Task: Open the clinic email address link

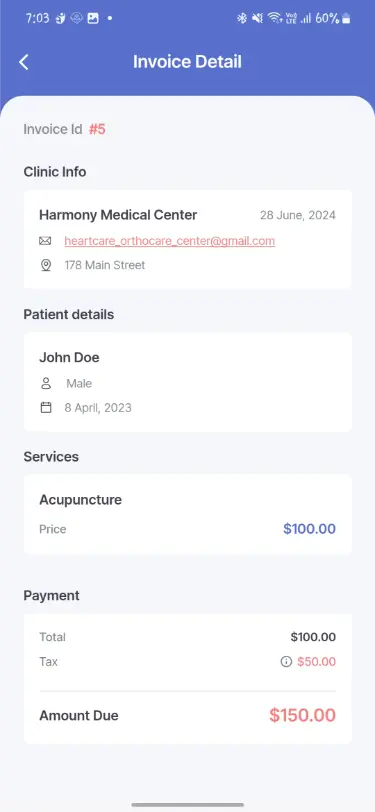Action: 169,241
